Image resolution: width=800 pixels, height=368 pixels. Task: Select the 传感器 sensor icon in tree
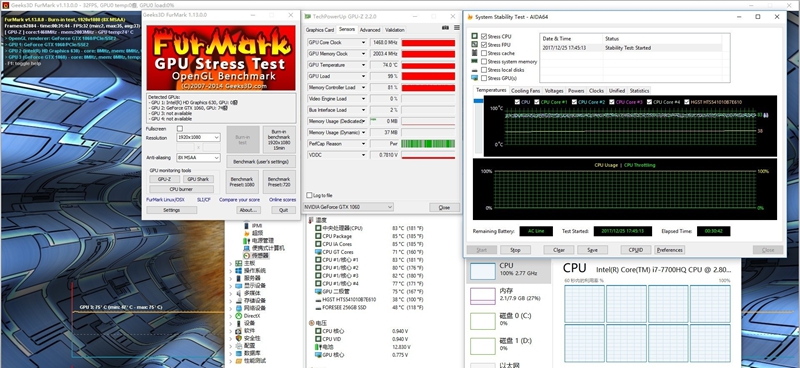pos(246,255)
